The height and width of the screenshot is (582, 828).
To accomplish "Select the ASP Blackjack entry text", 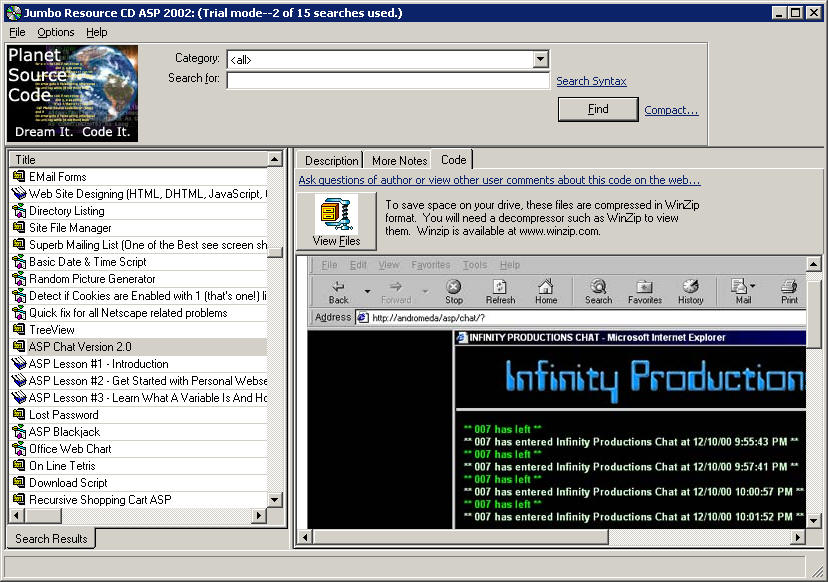I will (x=64, y=431).
